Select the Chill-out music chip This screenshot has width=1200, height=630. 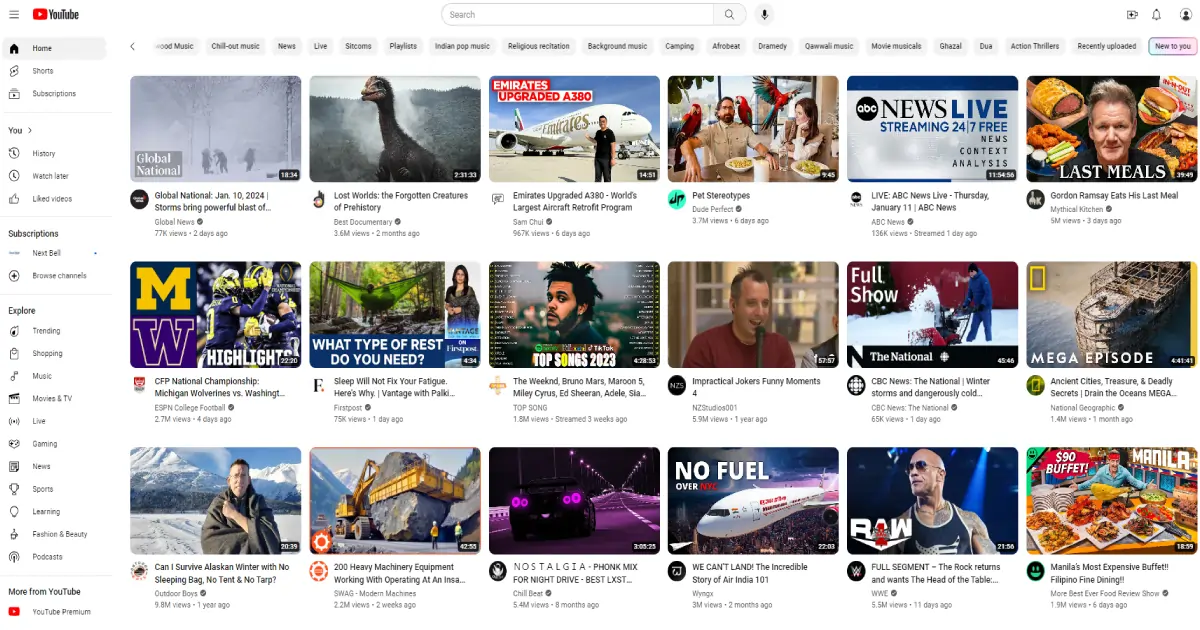coord(235,46)
